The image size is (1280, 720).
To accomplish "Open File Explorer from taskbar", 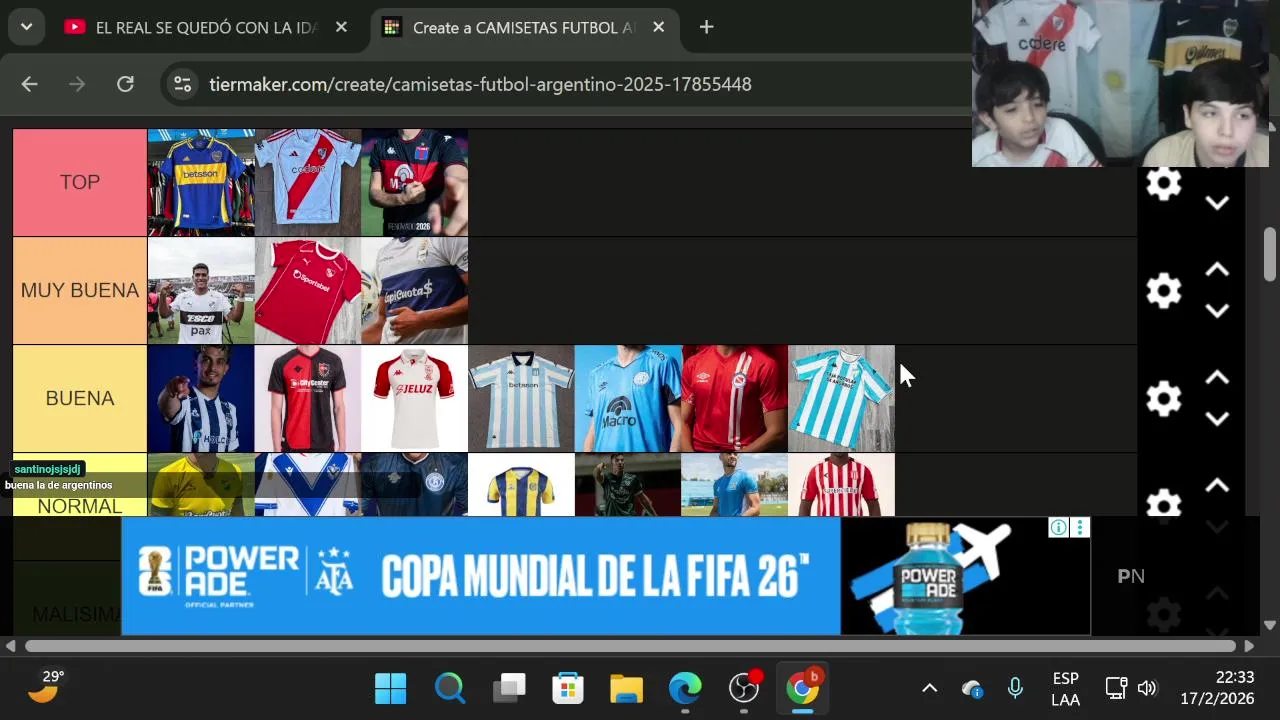I will pos(626,688).
